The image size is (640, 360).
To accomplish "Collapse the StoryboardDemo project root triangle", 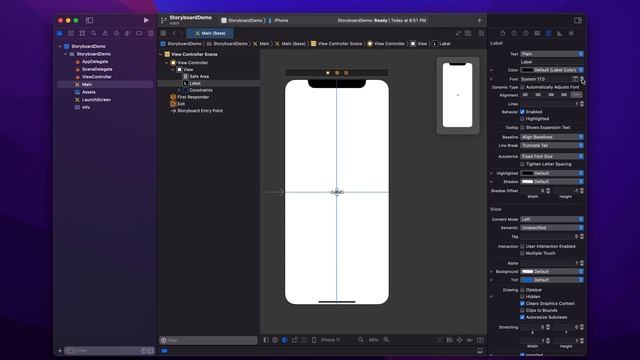I will click(x=60, y=47).
